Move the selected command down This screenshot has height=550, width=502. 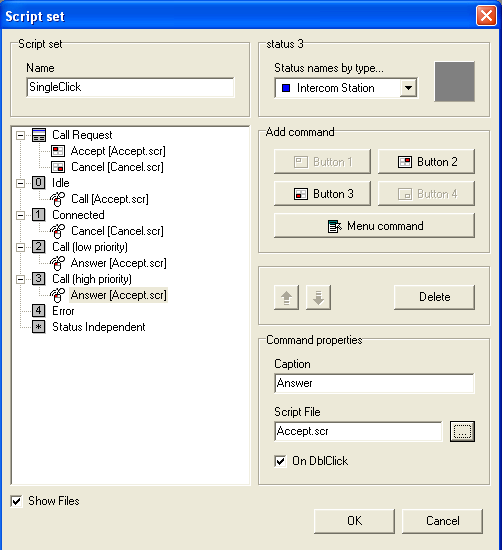(x=318, y=297)
